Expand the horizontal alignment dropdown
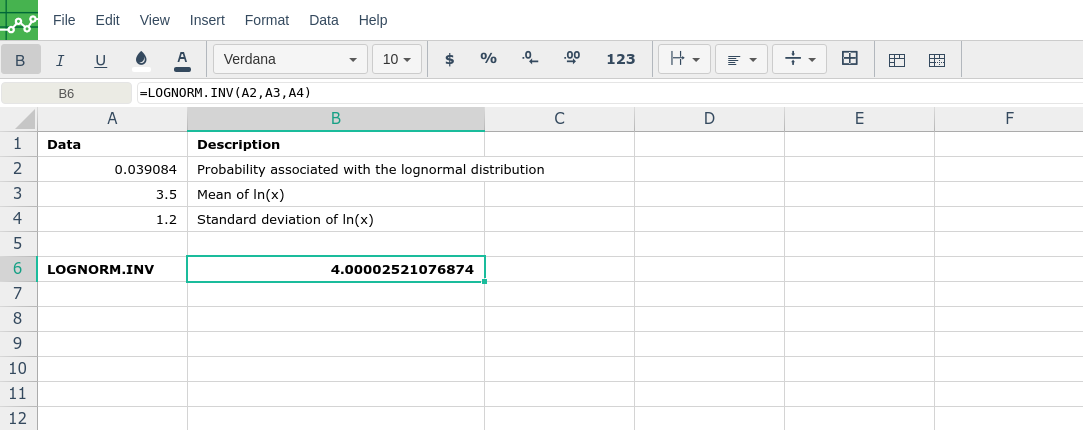This screenshot has height=430, width=1083. click(x=741, y=60)
